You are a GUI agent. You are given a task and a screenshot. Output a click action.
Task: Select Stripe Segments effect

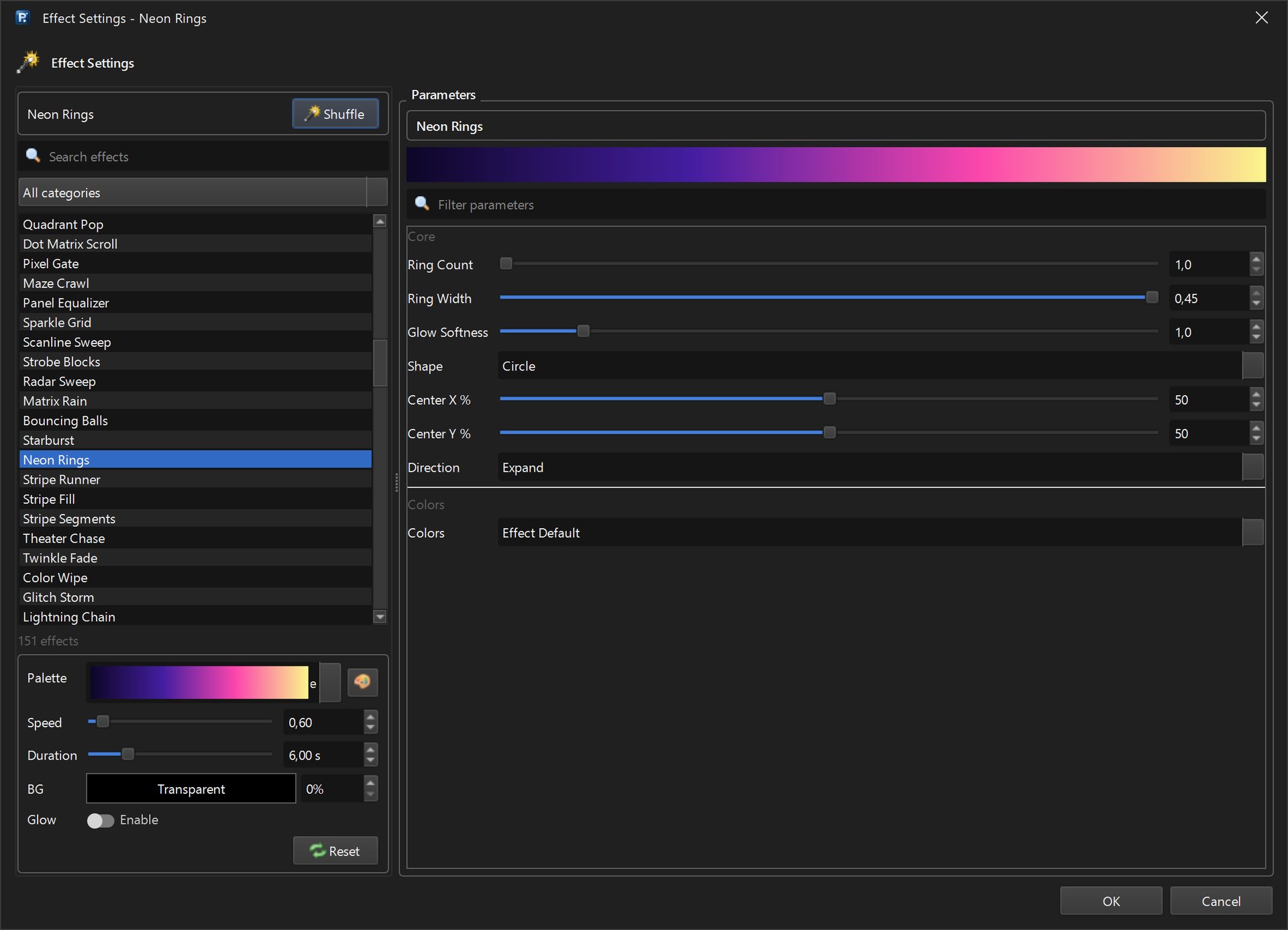pyautogui.click(x=195, y=519)
